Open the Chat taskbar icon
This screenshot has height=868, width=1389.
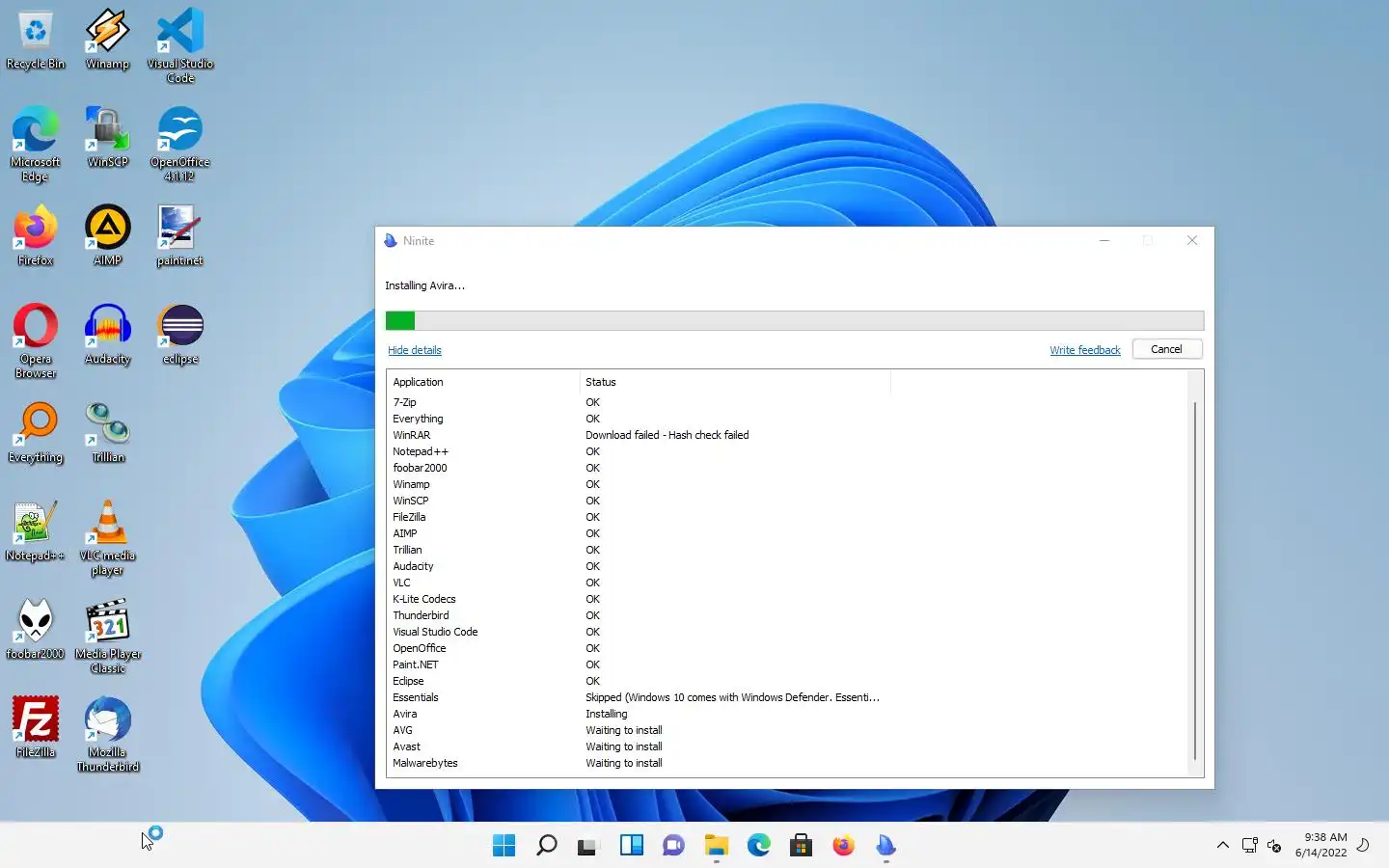(x=673, y=846)
